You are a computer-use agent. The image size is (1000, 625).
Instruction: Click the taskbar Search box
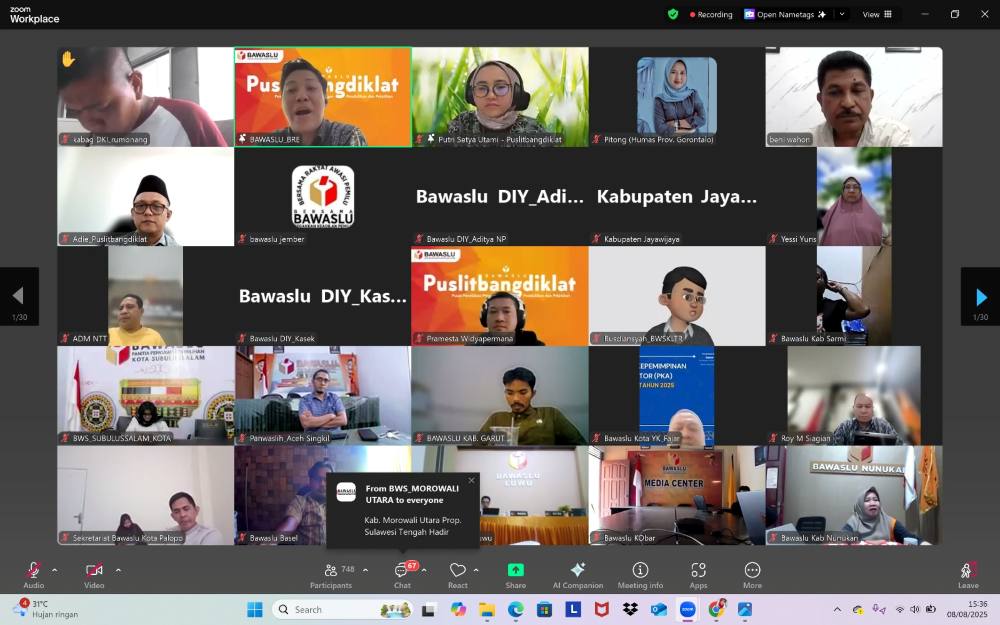click(342, 610)
